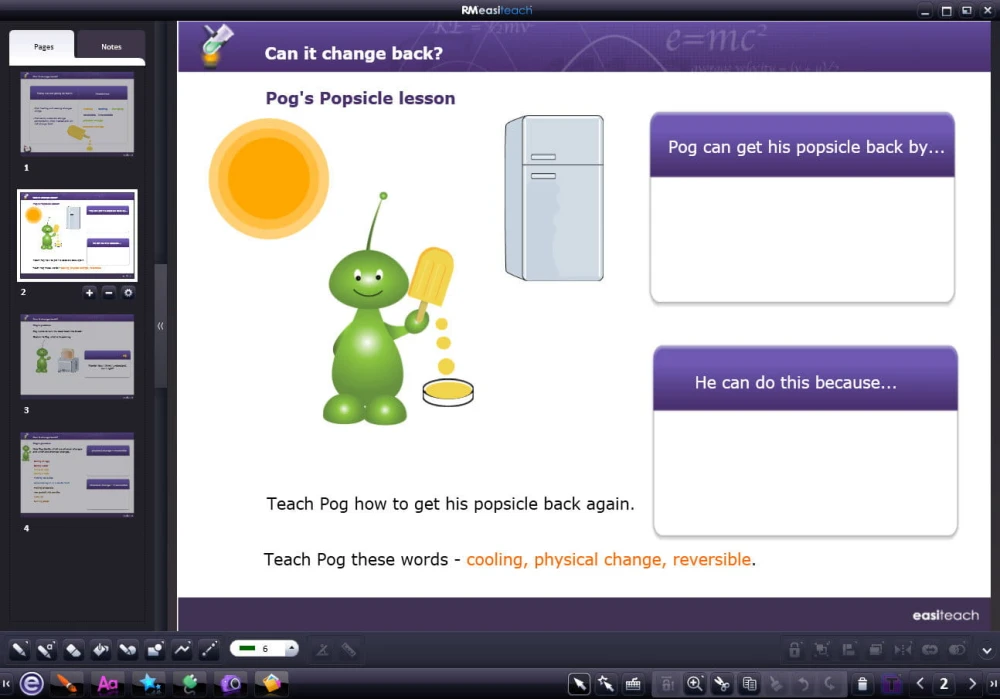Open the star effects toolset
Image resolution: width=1000 pixels, height=699 pixels.
tap(149, 684)
